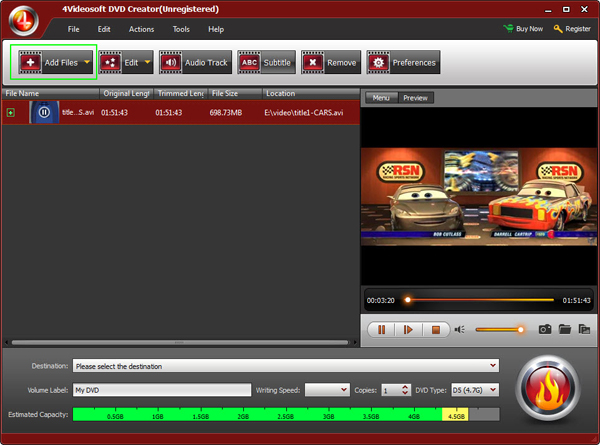Screen dimensions: 600x445
Task: Stop the video preview
Action: point(435,329)
